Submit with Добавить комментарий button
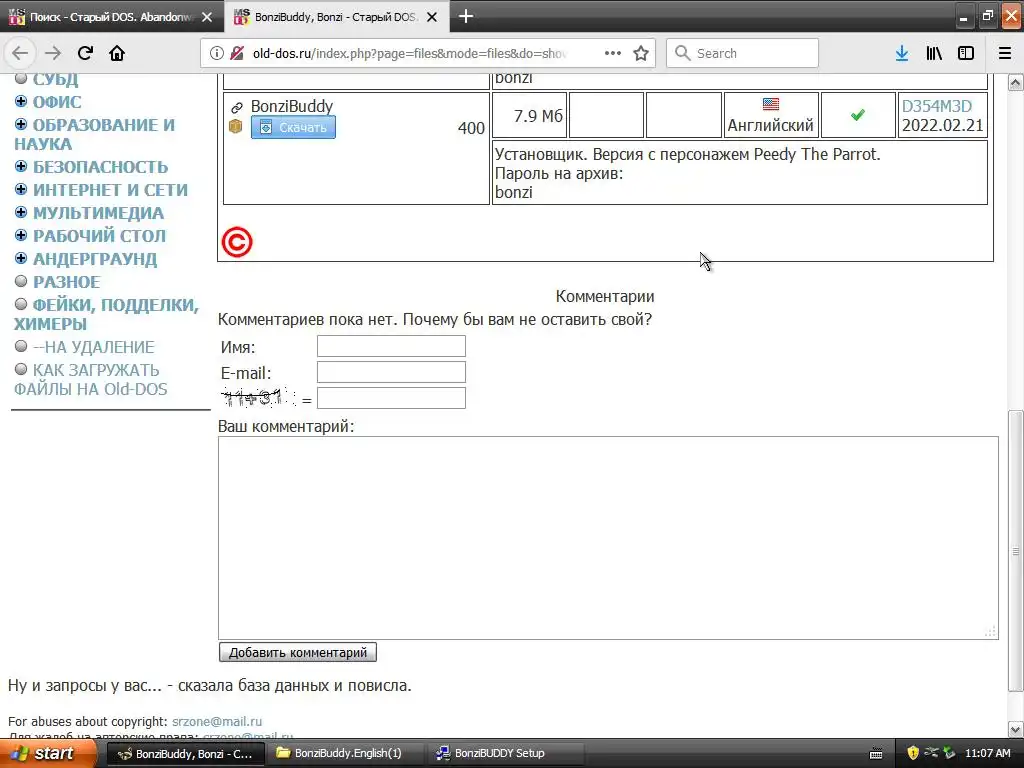1024x768 pixels. click(298, 652)
